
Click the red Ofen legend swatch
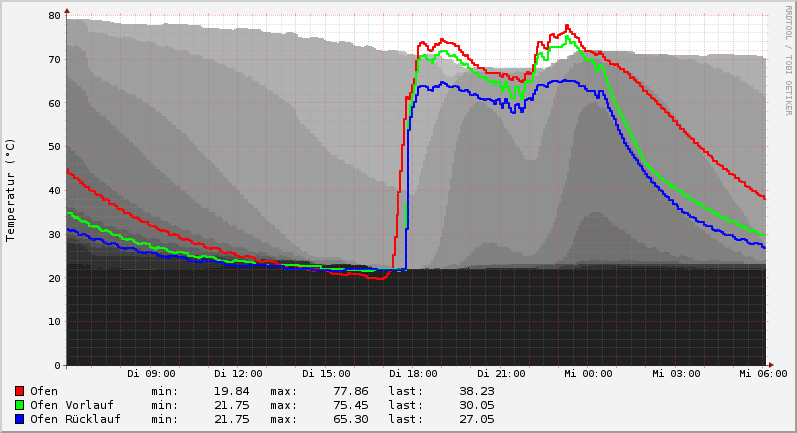pos(19,391)
